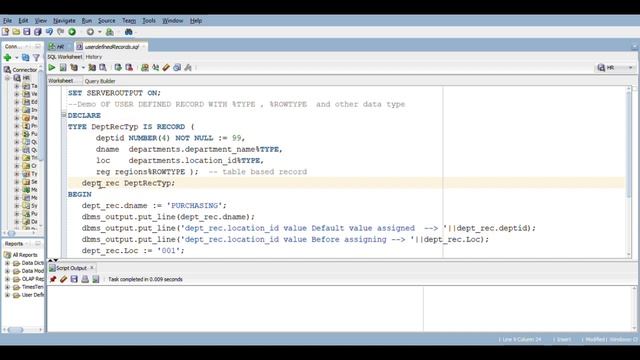Switch to the History tab

(x=94, y=57)
